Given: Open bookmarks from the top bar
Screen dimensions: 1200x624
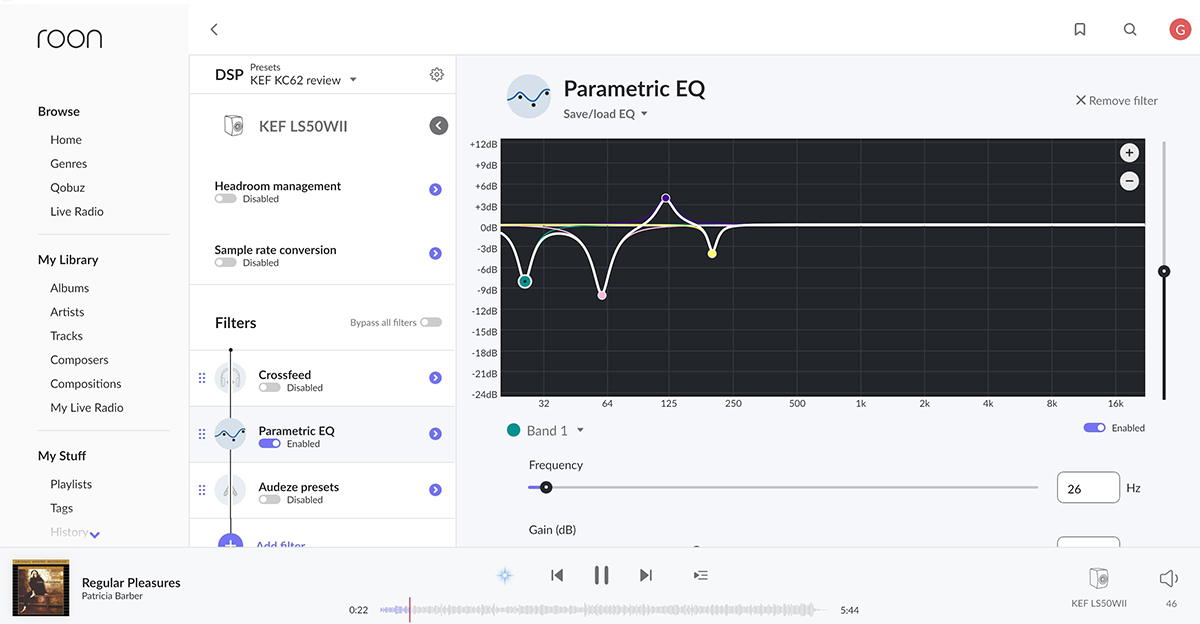Looking at the screenshot, I should pyautogui.click(x=1080, y=30).
